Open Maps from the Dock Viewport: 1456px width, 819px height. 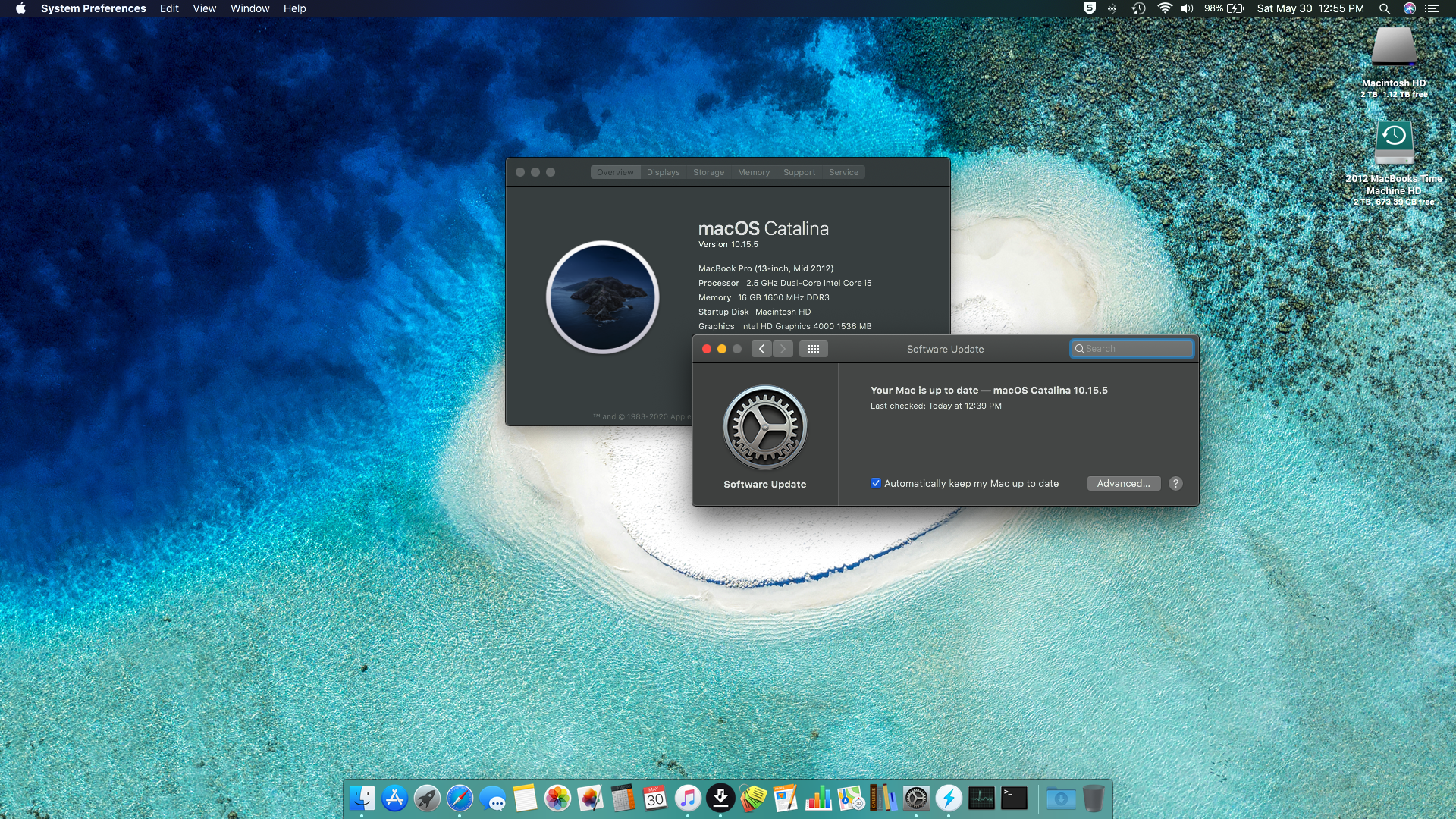[851, 798]
